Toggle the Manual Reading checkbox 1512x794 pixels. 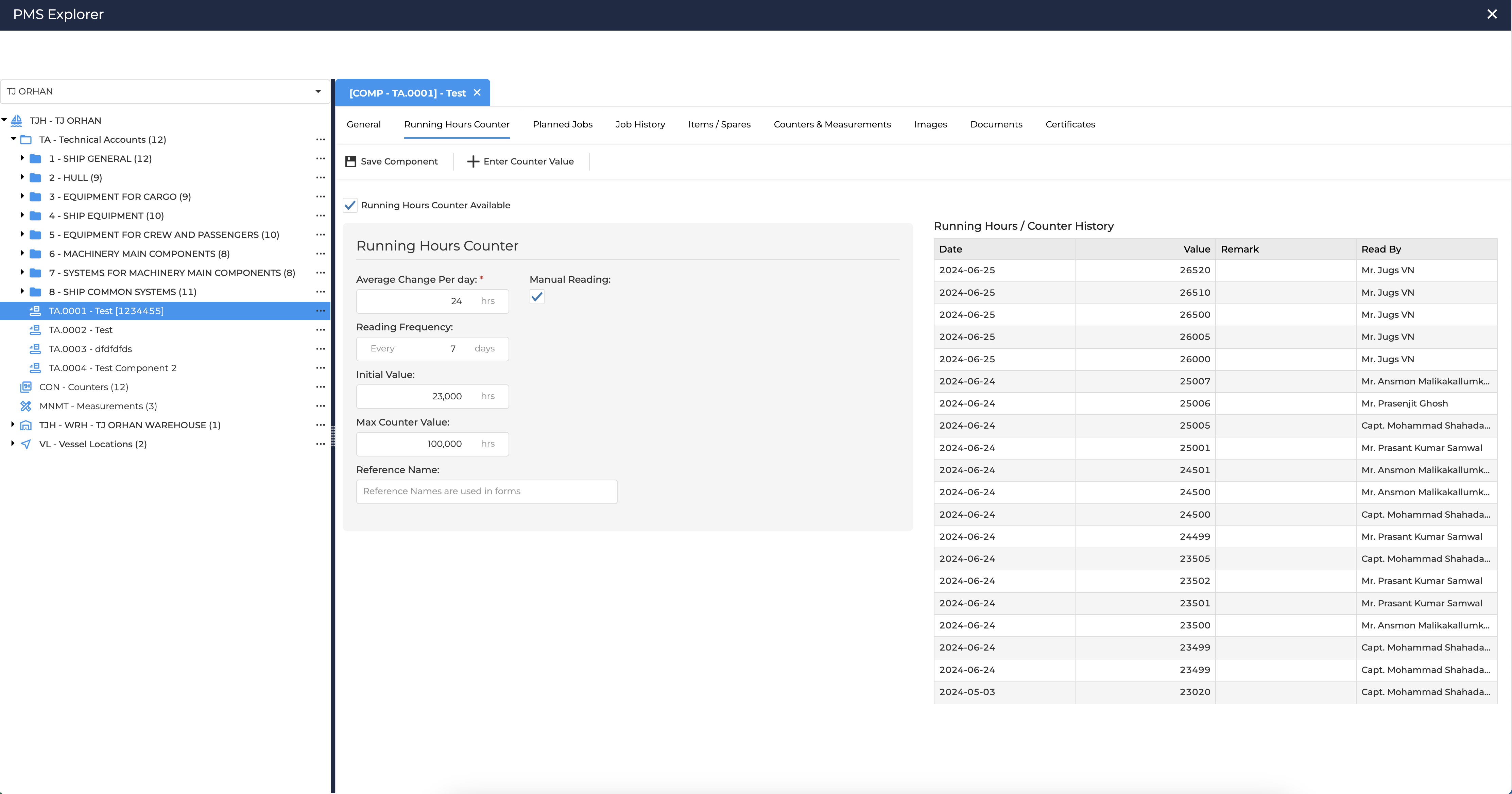[536, 297]
